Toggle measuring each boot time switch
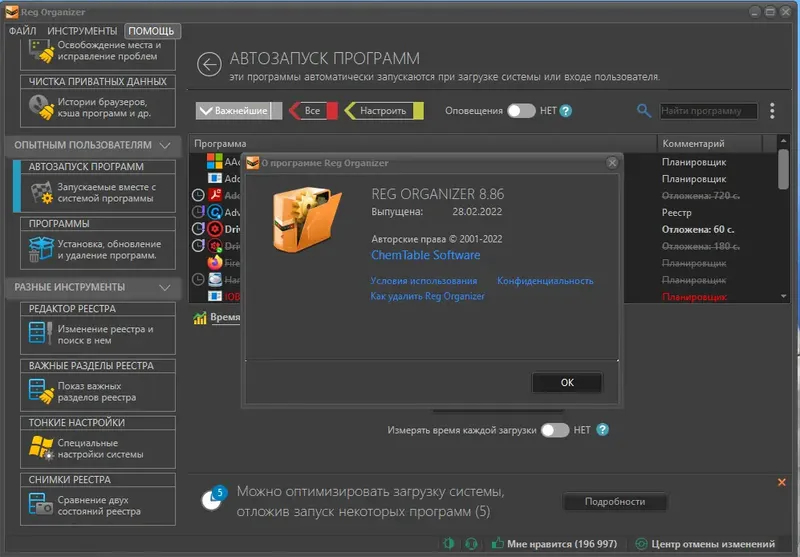This screenshot has height=557, width=800. click(x=555, y=430)
